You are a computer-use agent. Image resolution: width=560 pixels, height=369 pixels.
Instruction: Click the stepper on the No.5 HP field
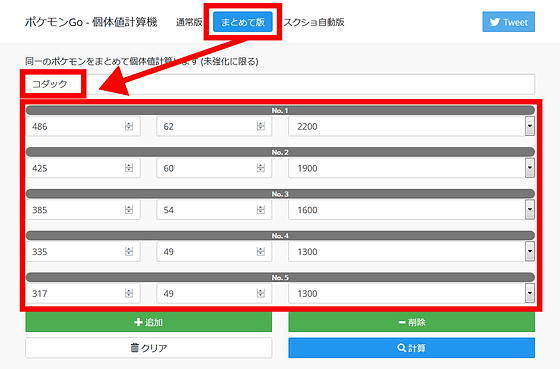tap(261, 293)
